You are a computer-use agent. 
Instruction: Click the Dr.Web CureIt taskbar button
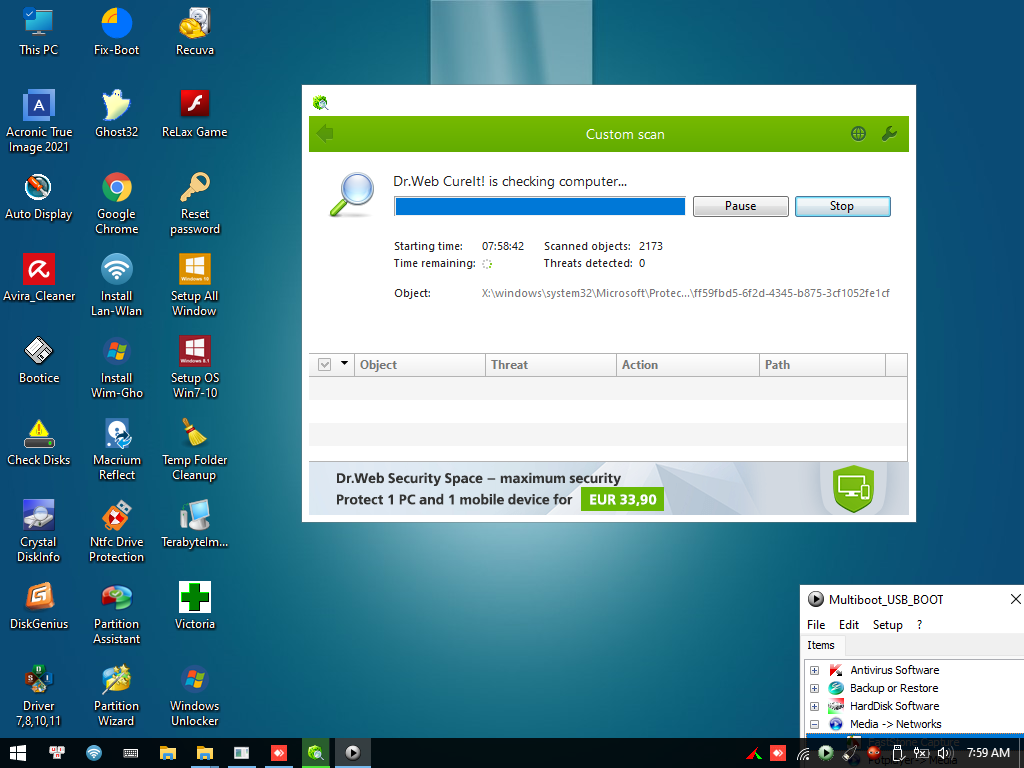316,753
